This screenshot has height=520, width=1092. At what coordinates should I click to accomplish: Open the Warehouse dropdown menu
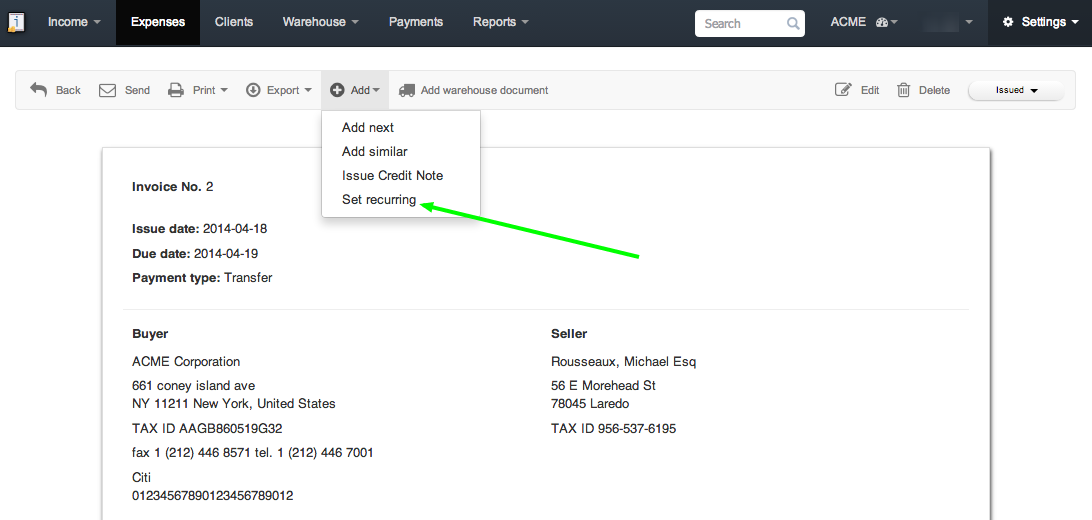tap(320, 22)
